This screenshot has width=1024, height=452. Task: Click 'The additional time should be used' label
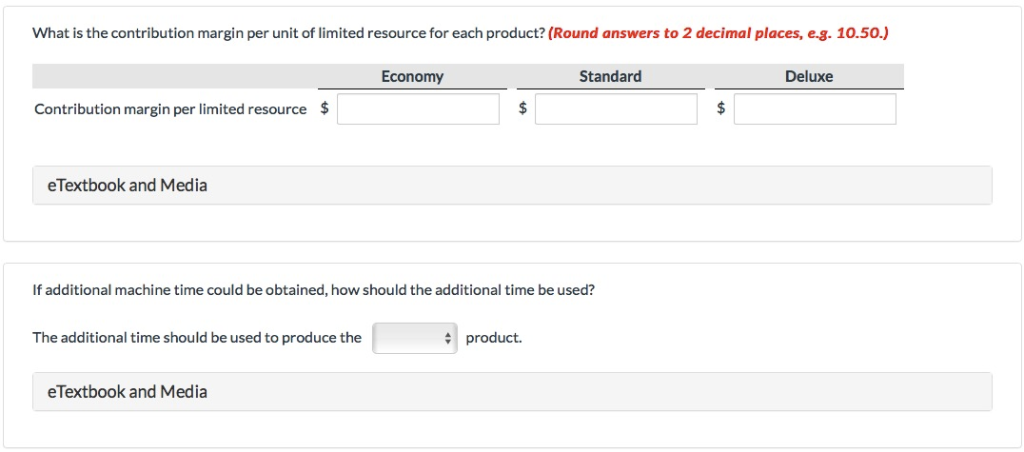tap(197, 338)
